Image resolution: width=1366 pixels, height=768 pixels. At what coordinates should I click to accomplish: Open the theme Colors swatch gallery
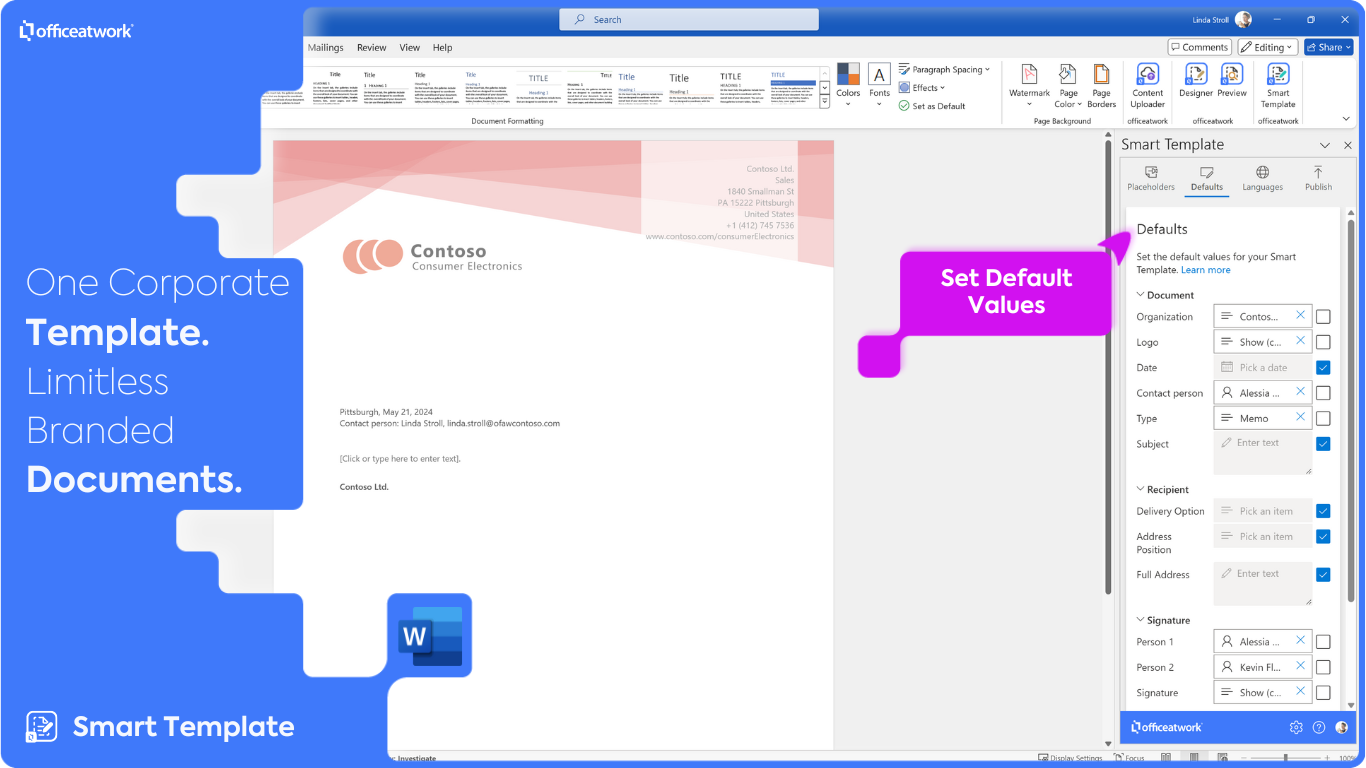click(x=848, y=85)
